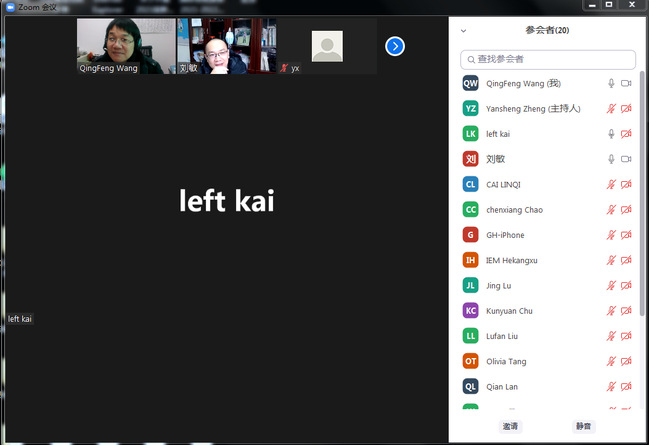Screen dimensions: 649x445
Task: Click CAI LINQI's muted microphone icon
Action: pyautogui.click(x=611, y=184)
